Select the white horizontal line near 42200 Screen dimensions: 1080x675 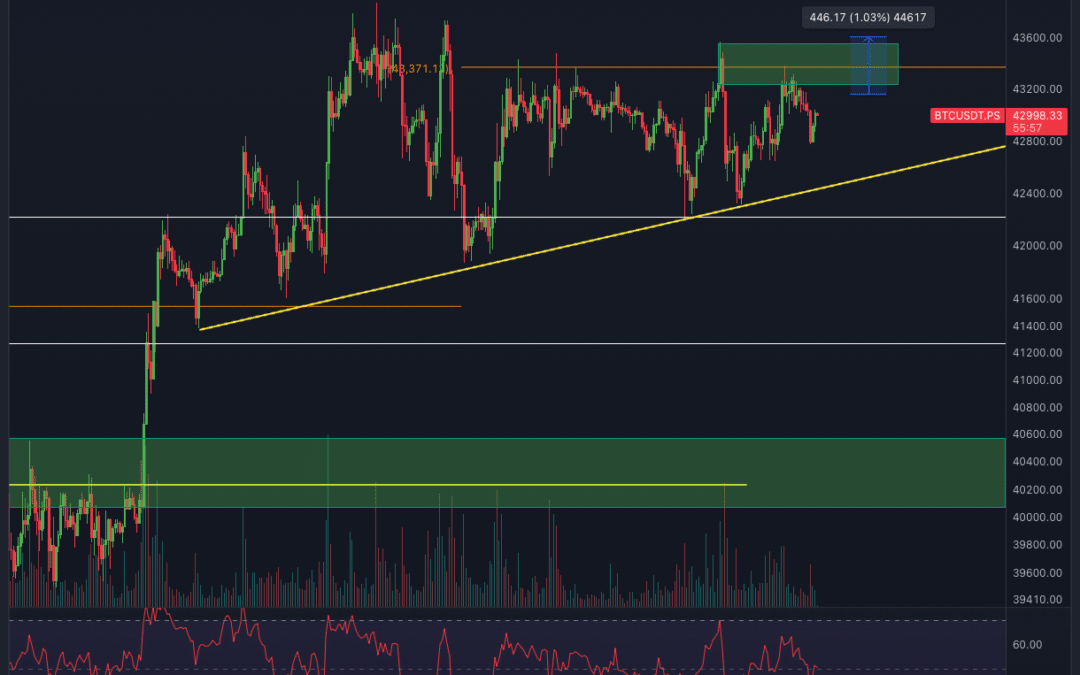(x=507, y=217)
